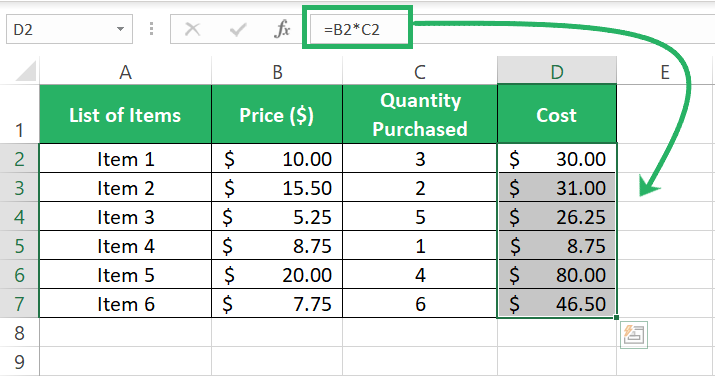The width and height of the screenshot is (715, 376).
Task: Open the Quick Analysis icon below table
Action: tap(634, 335)
